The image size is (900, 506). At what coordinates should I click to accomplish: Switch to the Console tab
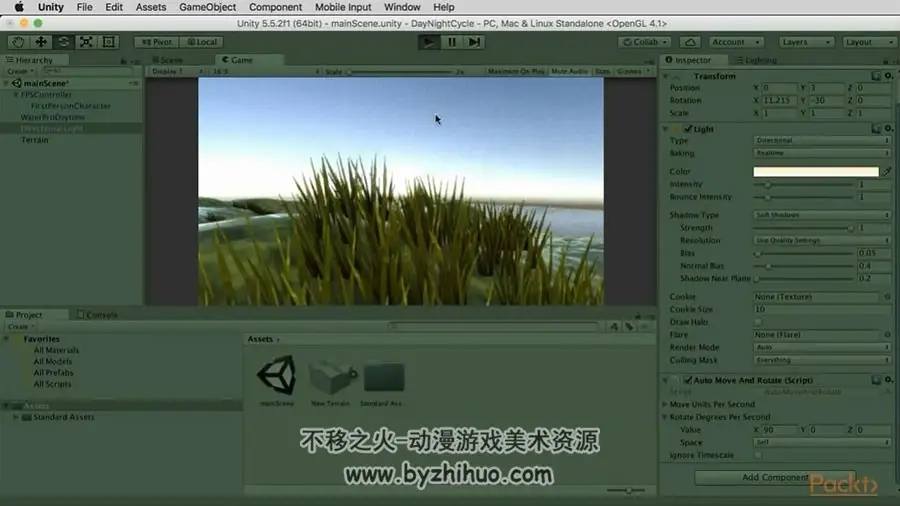[x=97, y=314]
